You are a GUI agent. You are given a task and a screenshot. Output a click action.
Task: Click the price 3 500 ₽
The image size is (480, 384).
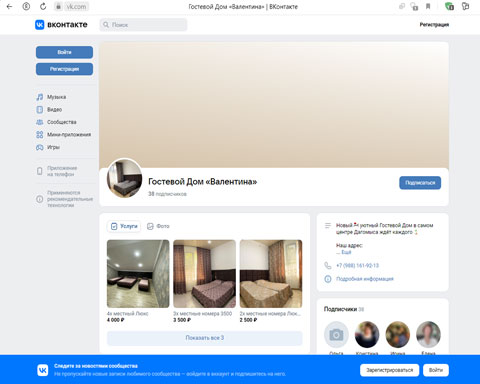(x=182, y=320)
